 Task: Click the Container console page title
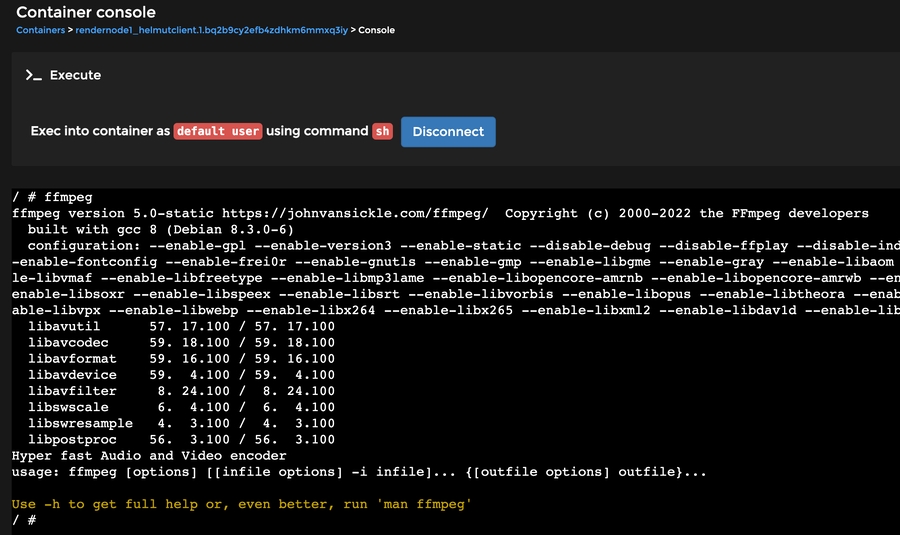tap(86, 12)
